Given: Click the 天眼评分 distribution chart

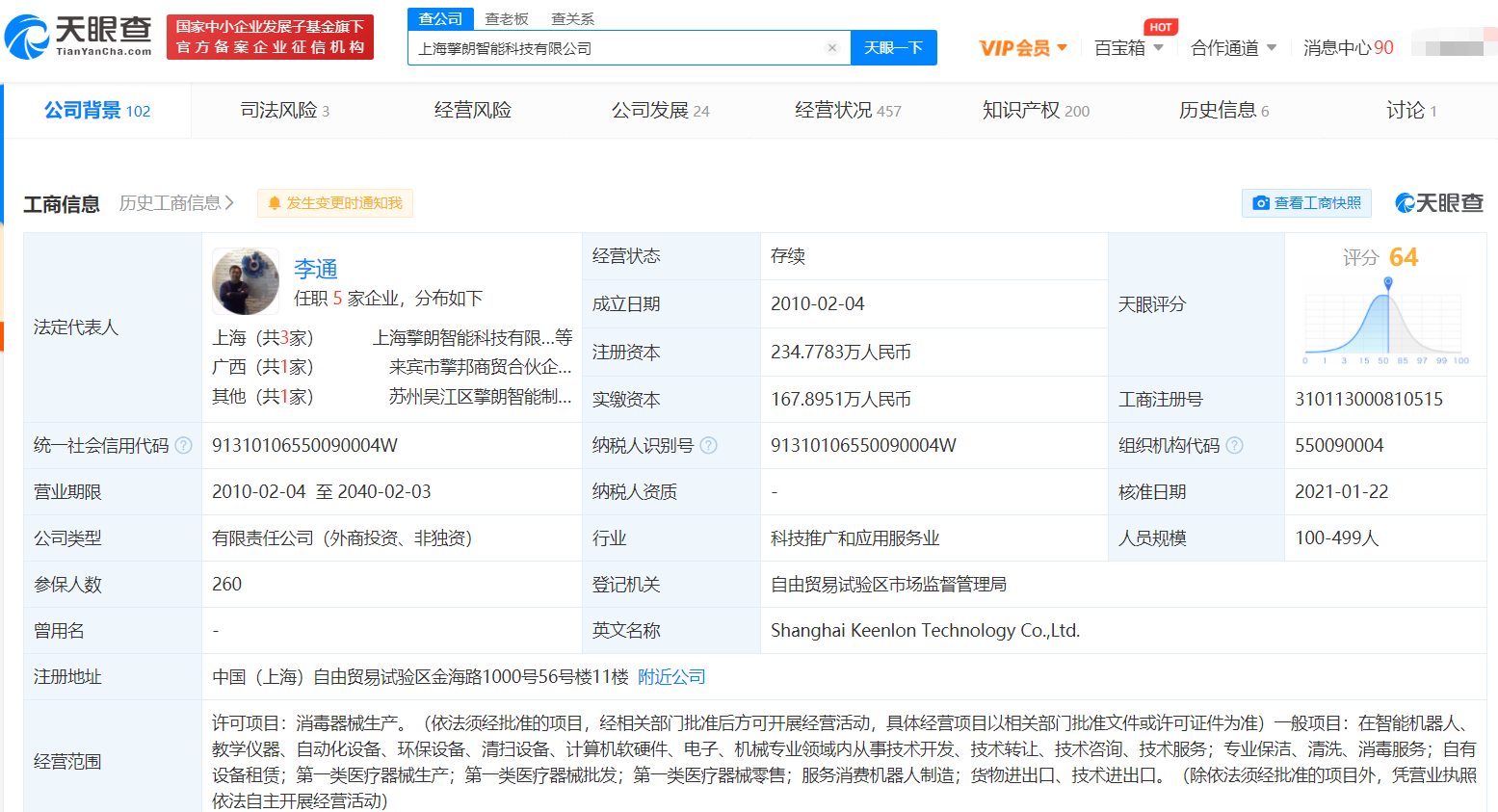Looking at the screenshot, I should point(1386,321).
